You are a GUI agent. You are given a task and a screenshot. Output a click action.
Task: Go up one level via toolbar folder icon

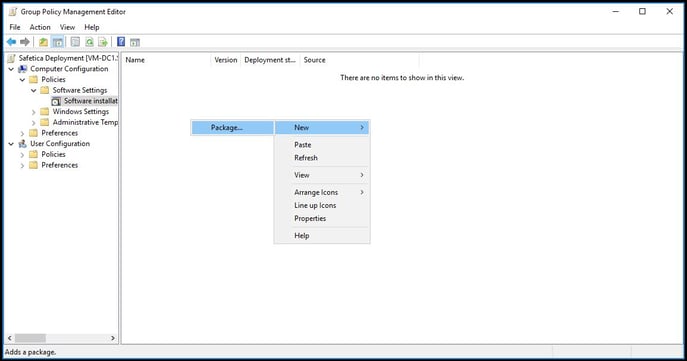(x=43, y=42)
